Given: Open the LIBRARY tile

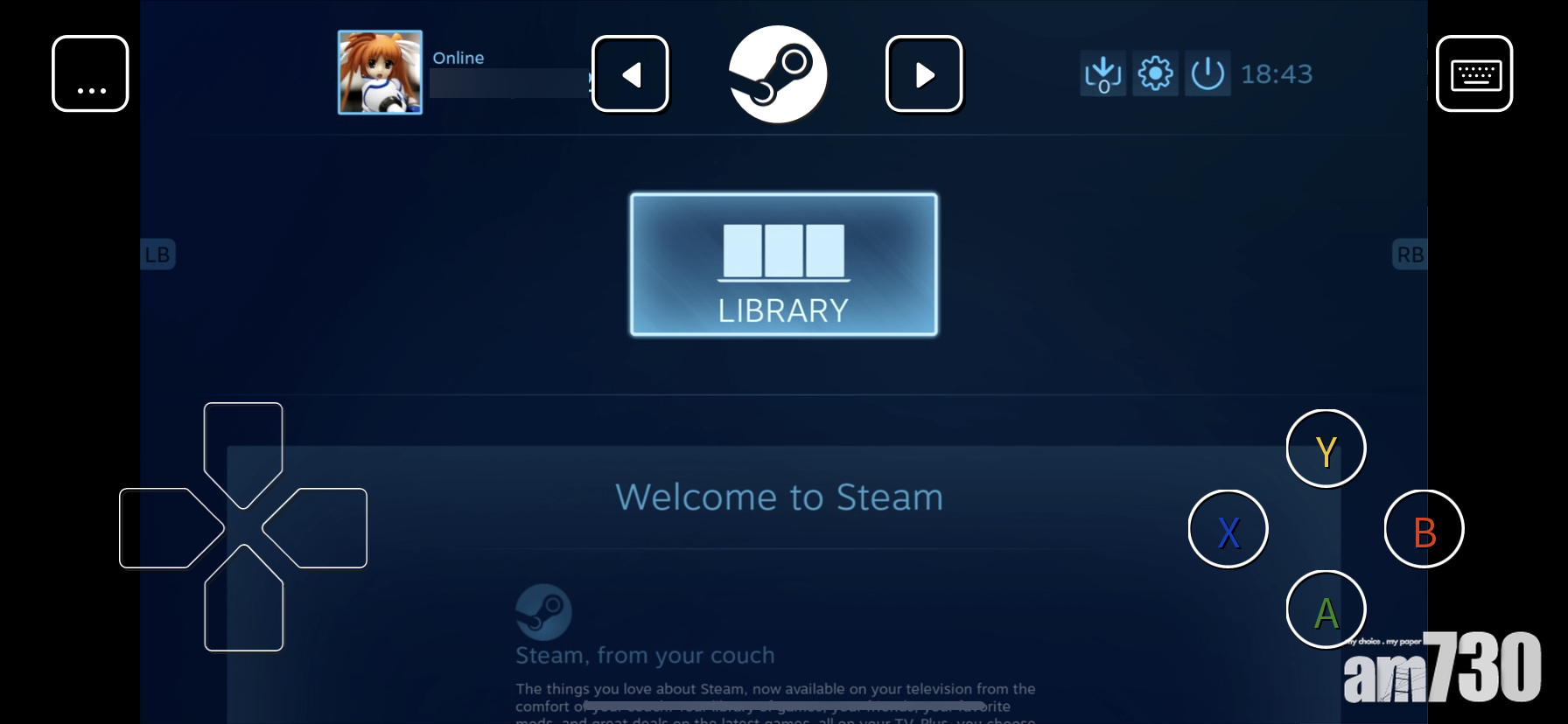Looking at the screenshot, I should [783, 265].
